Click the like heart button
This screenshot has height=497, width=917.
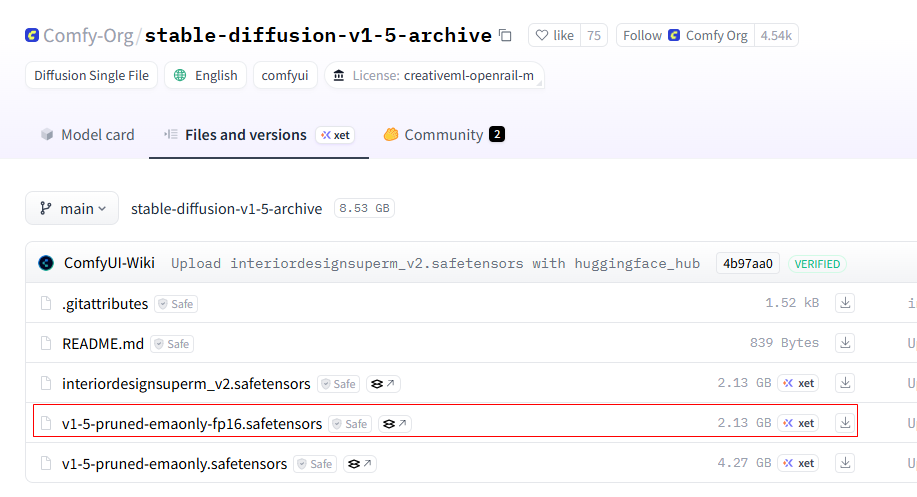tap(554, 35)
